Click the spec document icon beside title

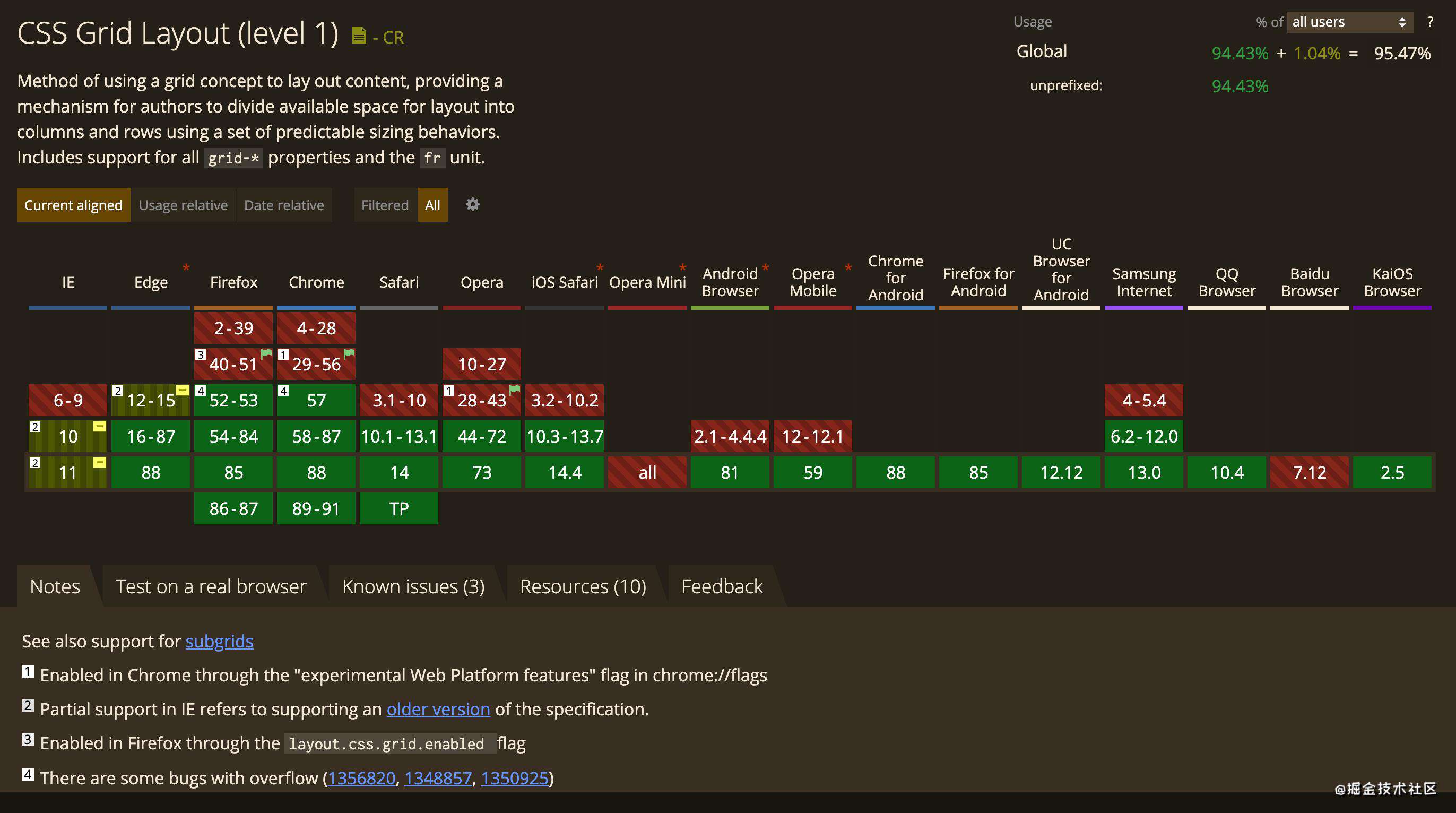tap(359, 36)
